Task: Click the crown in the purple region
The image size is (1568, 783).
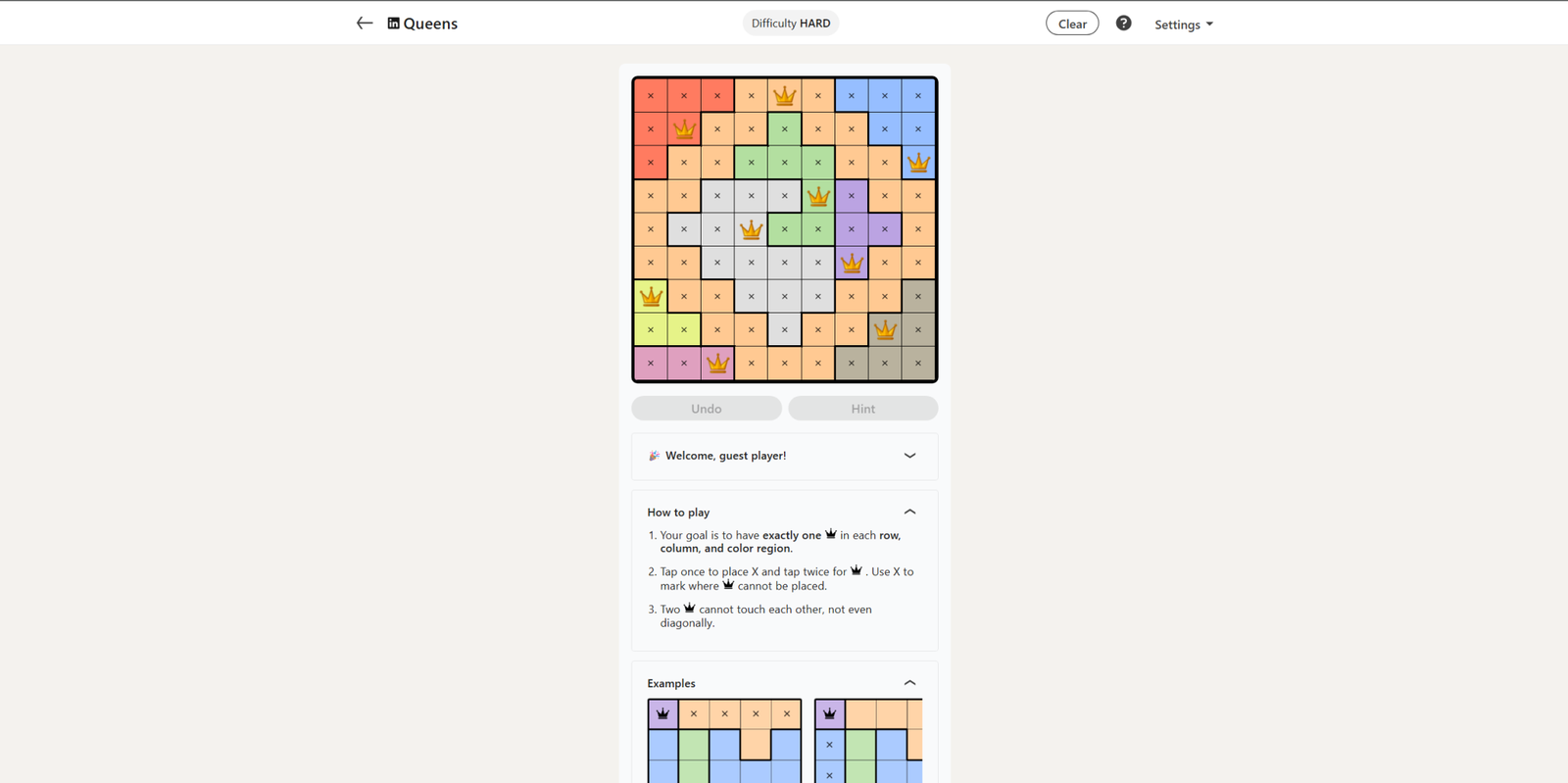Action: [852, 263]
